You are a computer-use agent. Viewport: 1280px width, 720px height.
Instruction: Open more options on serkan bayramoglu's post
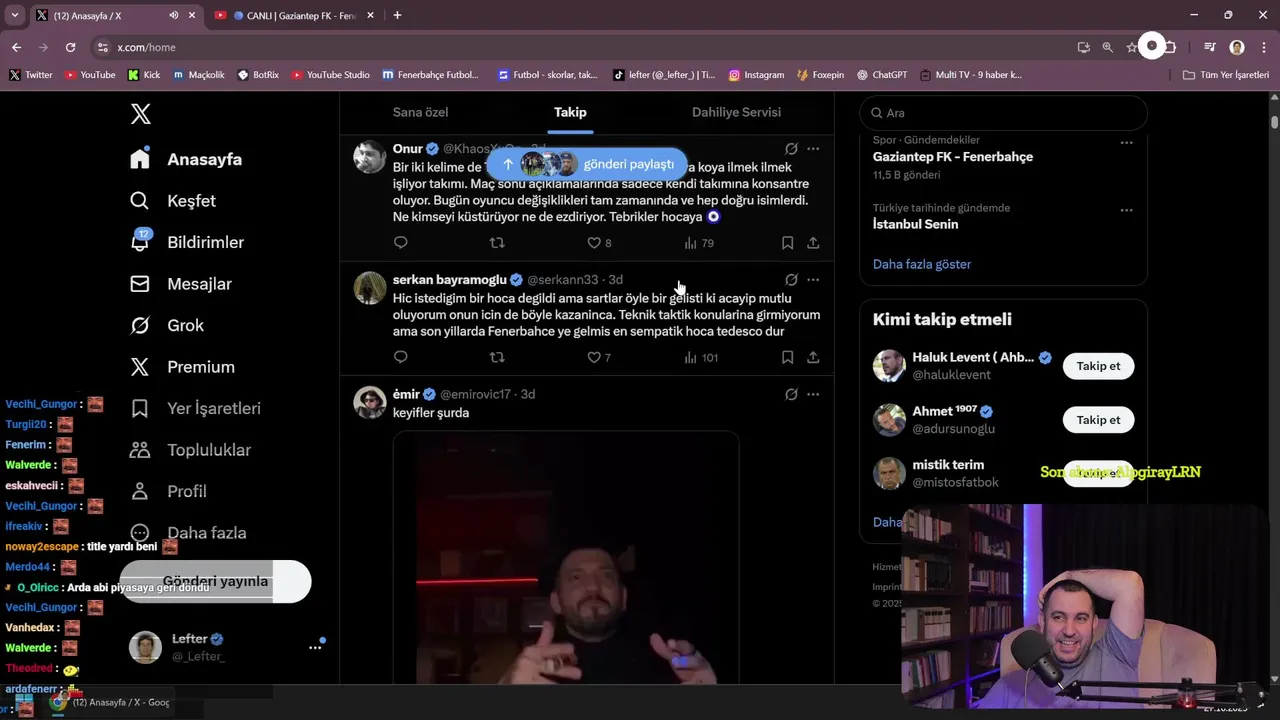click(x=813, y=280)
